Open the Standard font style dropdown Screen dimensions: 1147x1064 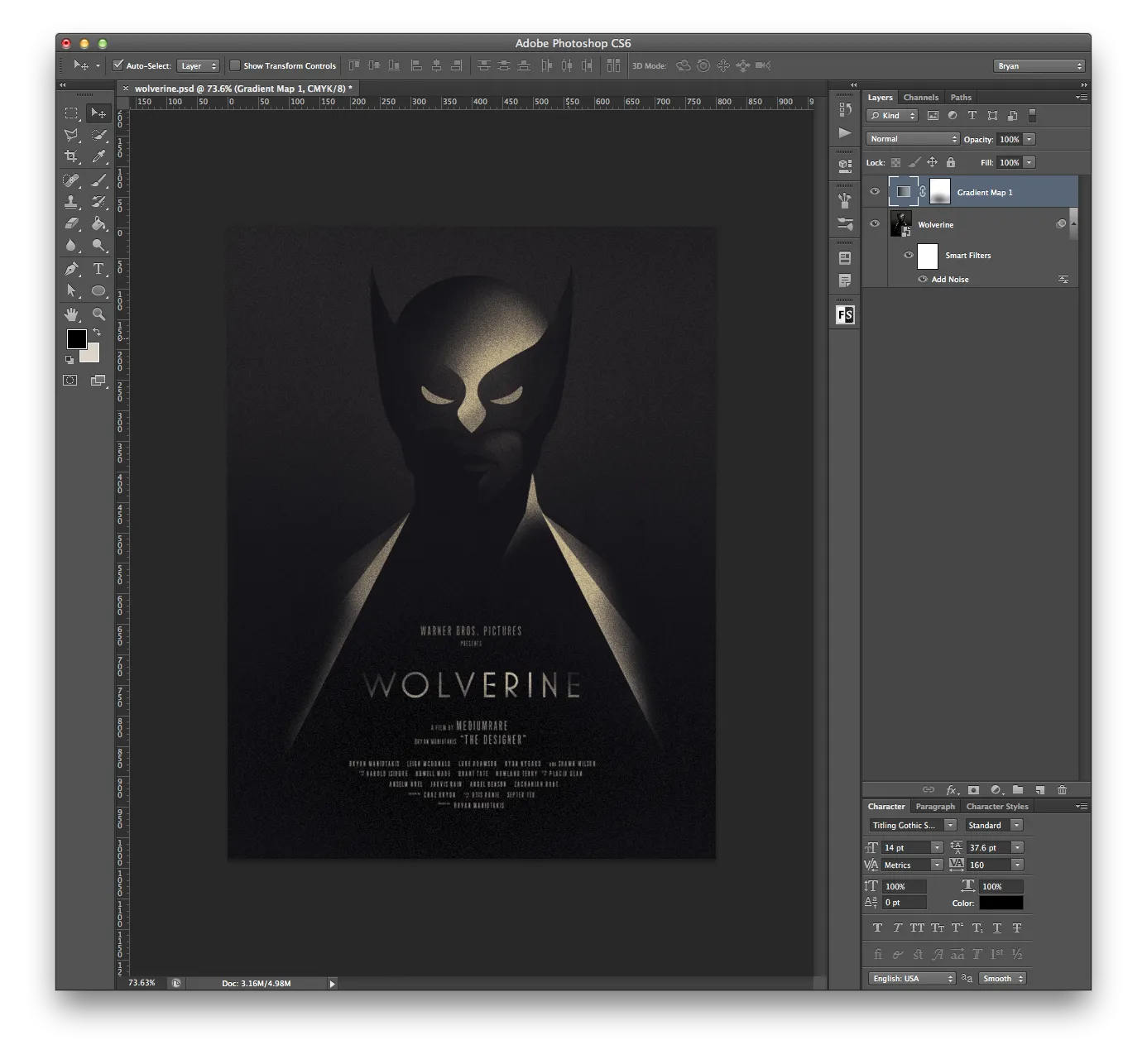(994, 825)
